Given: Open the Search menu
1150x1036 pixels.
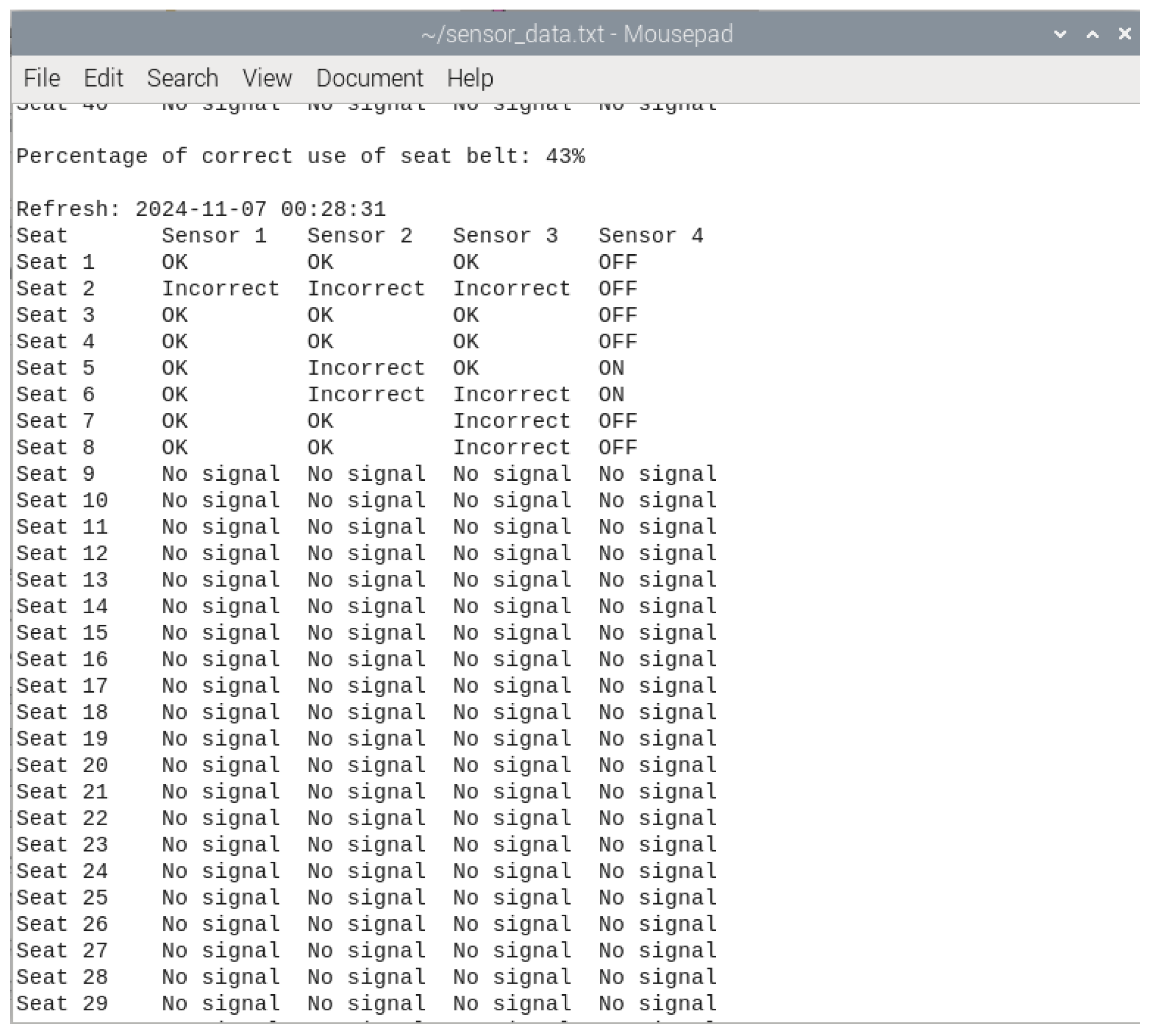Looking at the screenshot, I should point(183,78).
